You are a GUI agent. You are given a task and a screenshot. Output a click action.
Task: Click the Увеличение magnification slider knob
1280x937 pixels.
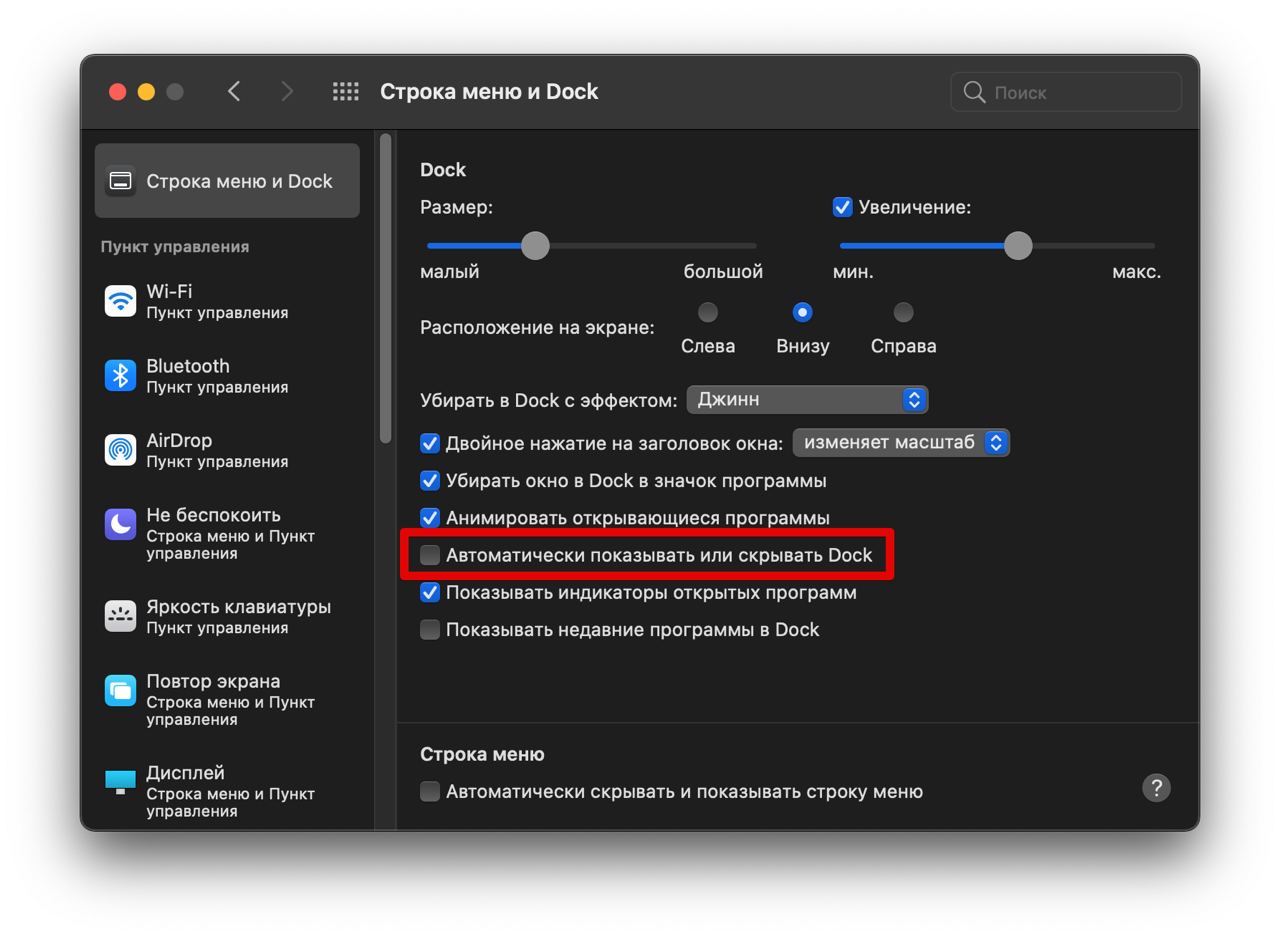1018,245
